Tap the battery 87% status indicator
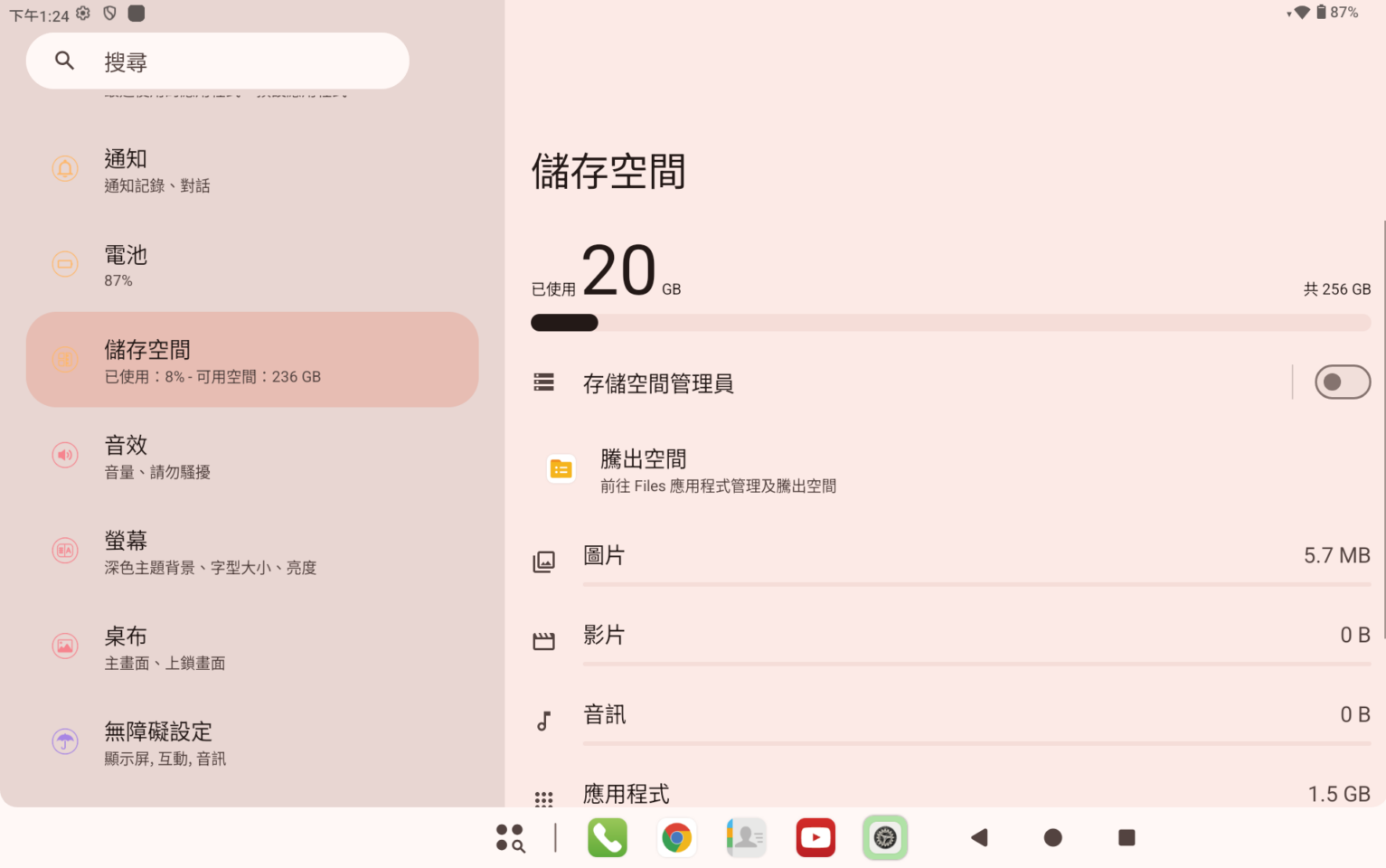This screenshot has width=1386, height=868. tap(1337, 13)
